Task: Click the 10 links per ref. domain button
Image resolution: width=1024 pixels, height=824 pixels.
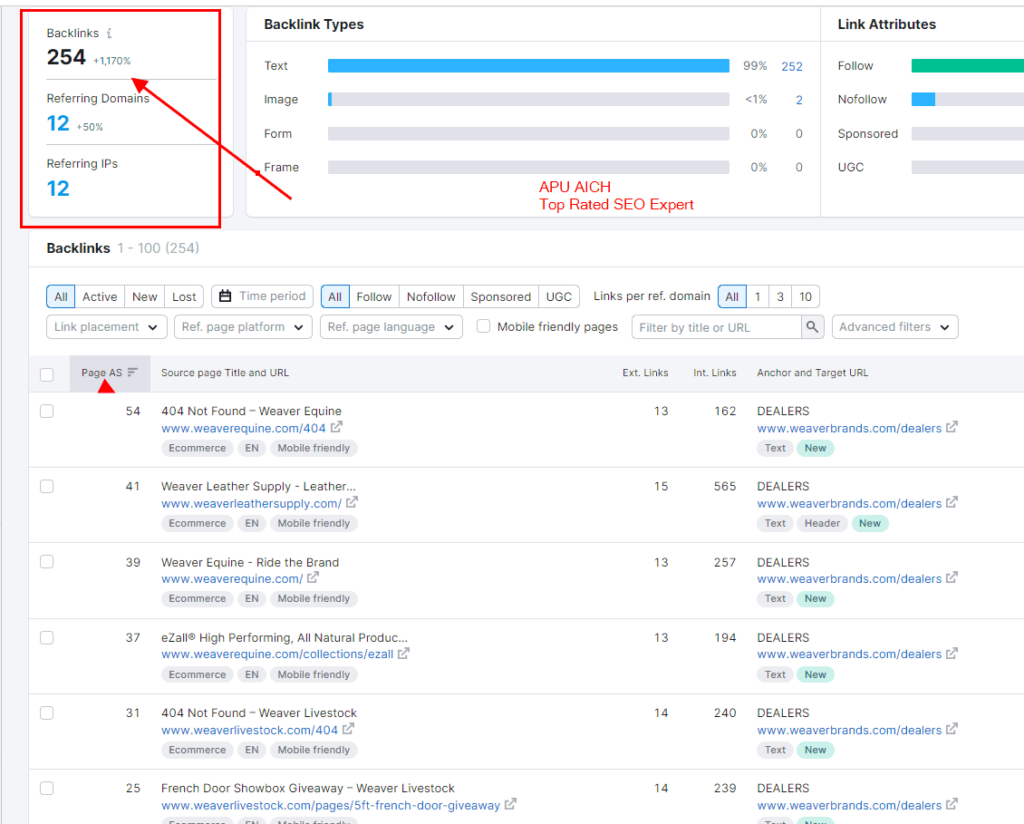Action: point(805,297)
